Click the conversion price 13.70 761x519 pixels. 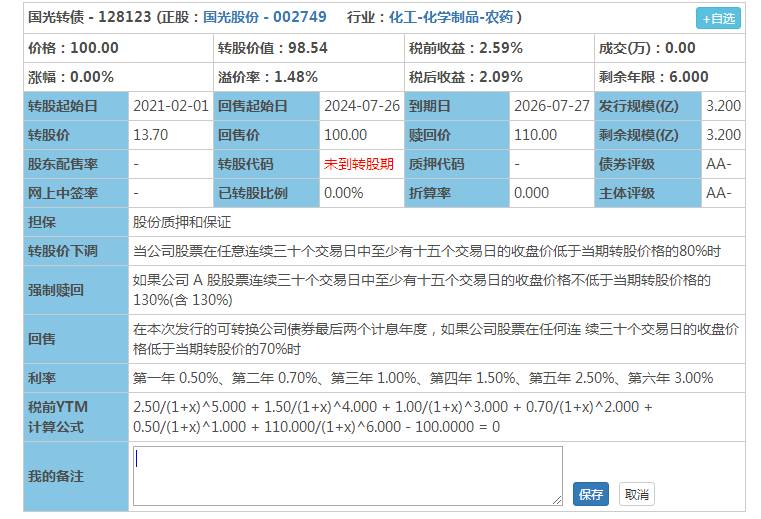pyautogui.click(x=150, y=135)
